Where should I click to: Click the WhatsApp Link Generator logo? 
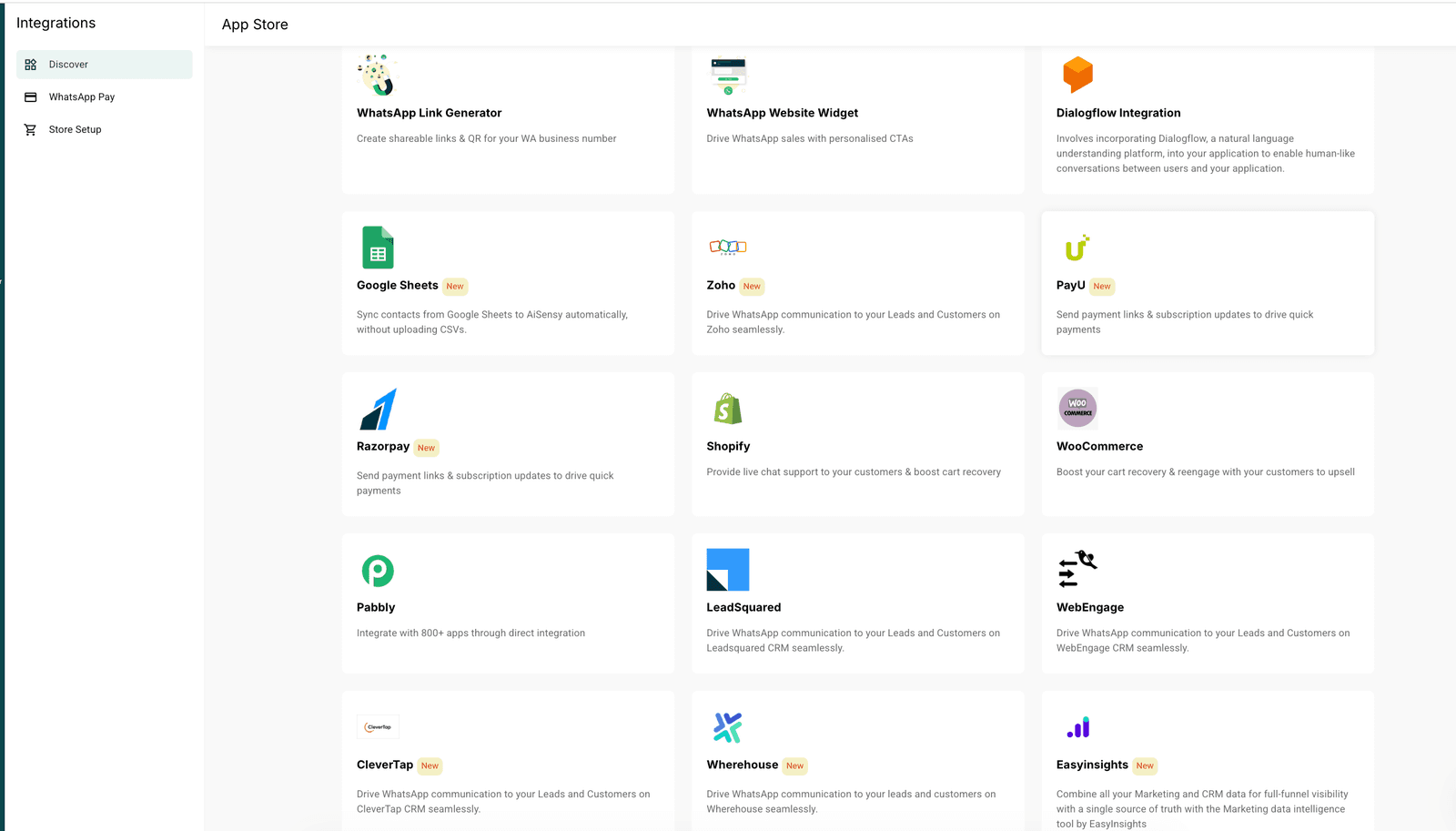378,75
